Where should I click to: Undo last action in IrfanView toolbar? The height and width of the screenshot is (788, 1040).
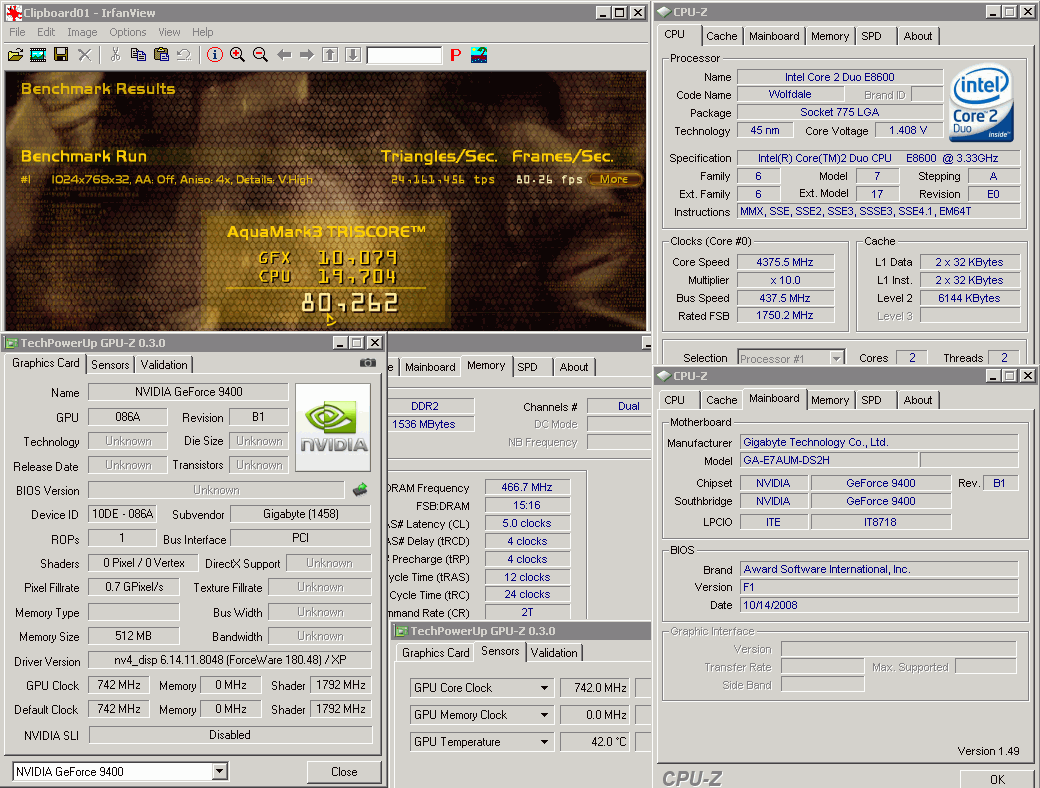coord(184,55)
